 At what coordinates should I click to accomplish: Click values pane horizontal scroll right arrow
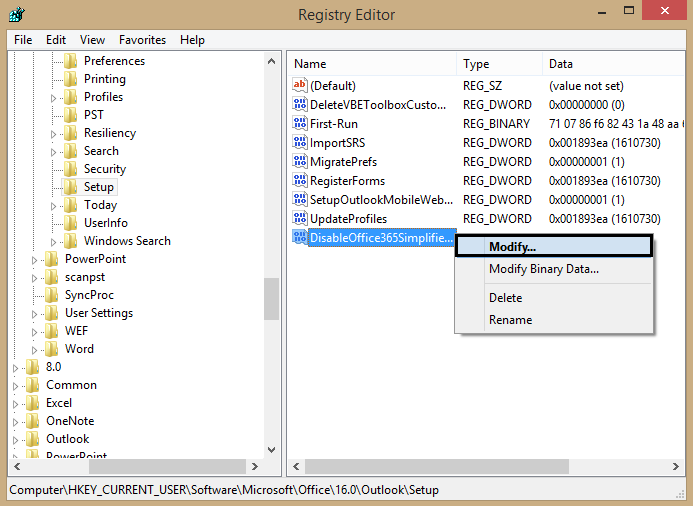click(x=676, y=466)
